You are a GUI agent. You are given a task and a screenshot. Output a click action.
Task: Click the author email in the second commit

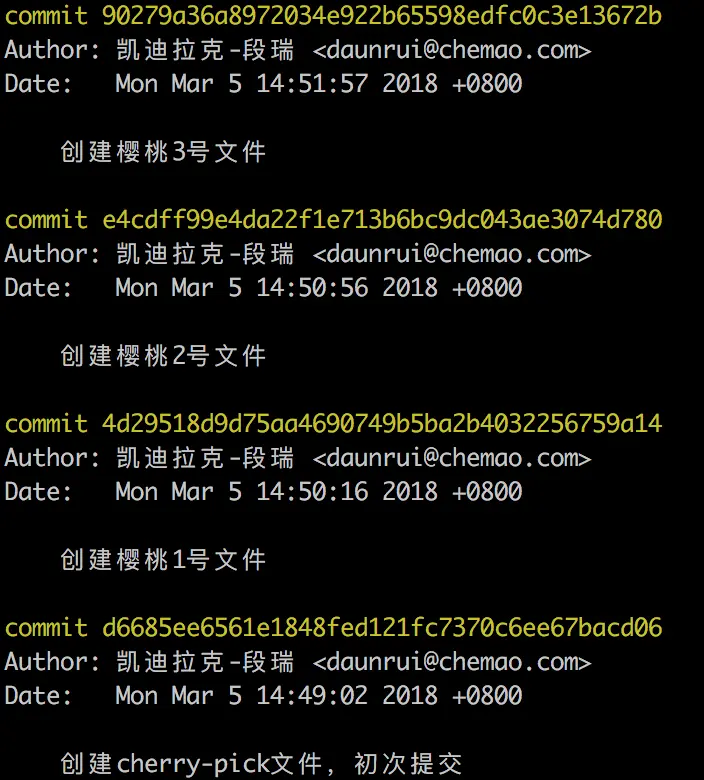point(452,254)
